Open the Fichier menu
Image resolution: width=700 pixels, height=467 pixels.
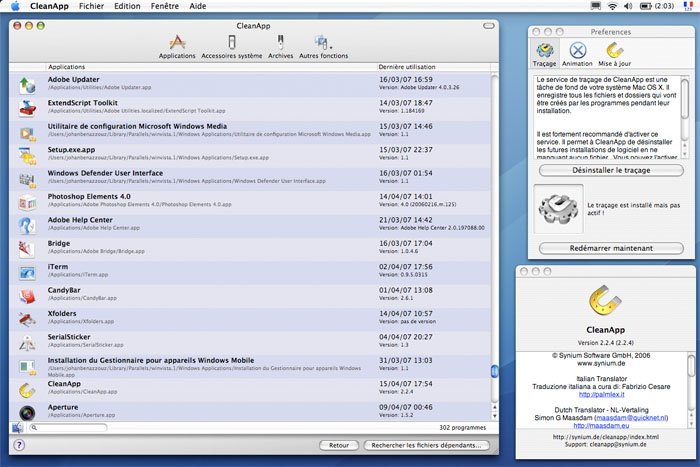pos(91,6)
